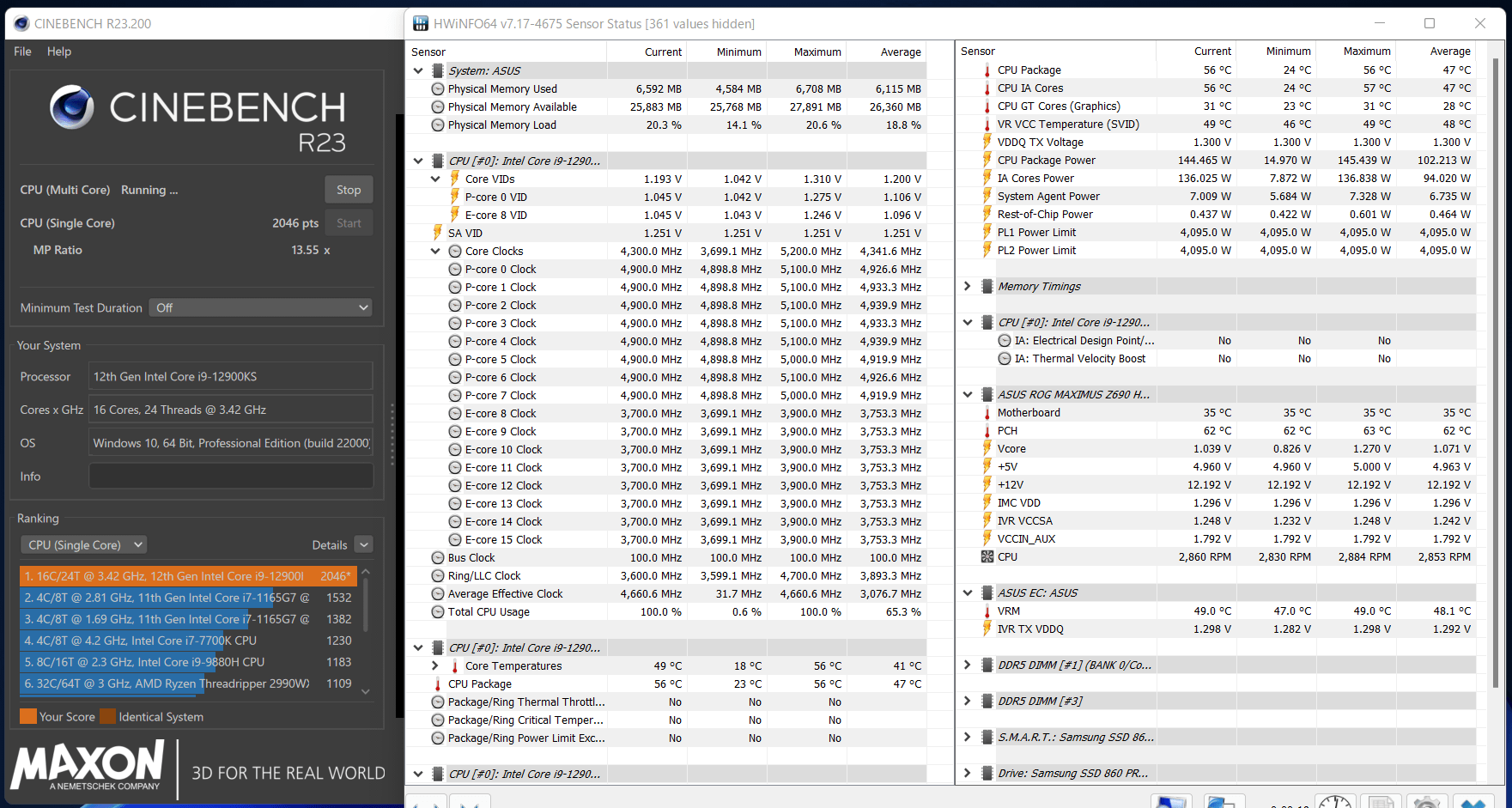Click the thermometer icon beside CPU IA Cores
Image resolution: width=1512 pixels, height=808 pixels.
click(987, 88)
